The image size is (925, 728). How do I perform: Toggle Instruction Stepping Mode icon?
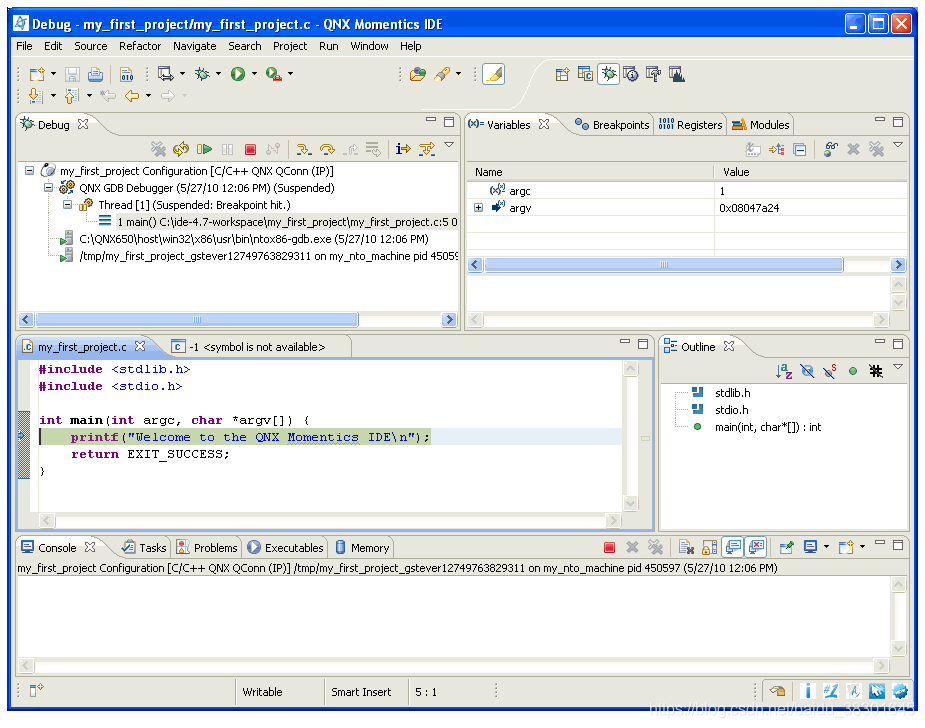(x=403, y=149)
